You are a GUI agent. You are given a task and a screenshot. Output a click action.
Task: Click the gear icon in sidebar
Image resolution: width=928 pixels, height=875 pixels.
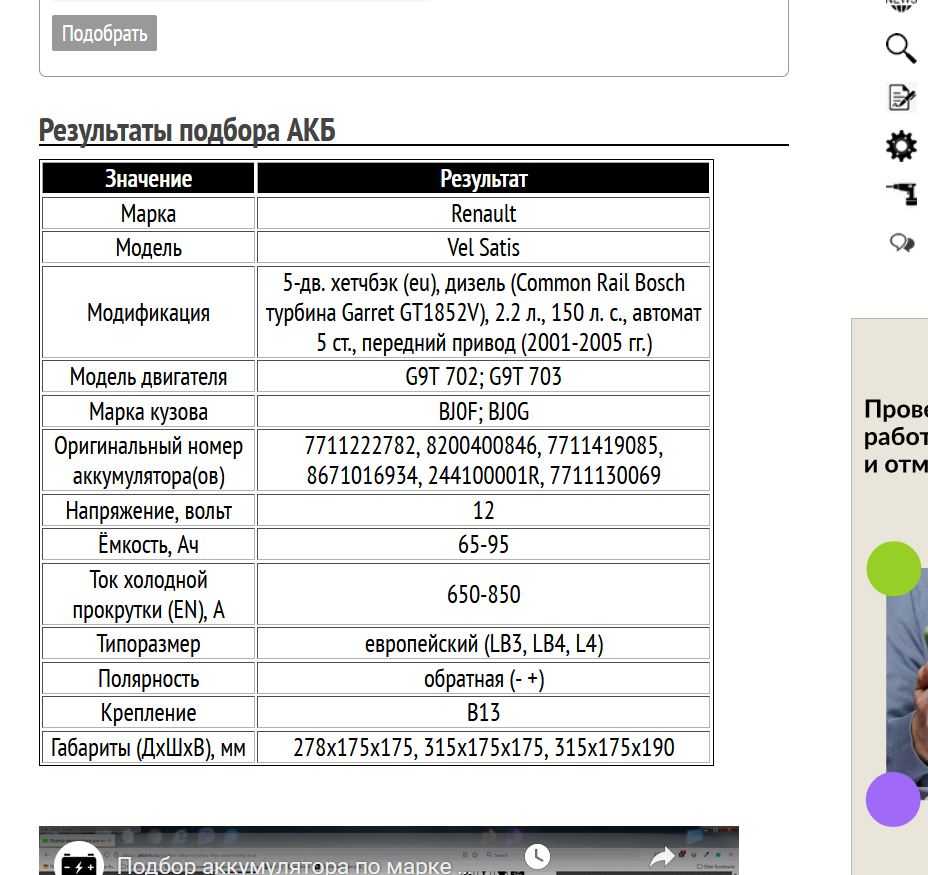click(x=901, y=146)
